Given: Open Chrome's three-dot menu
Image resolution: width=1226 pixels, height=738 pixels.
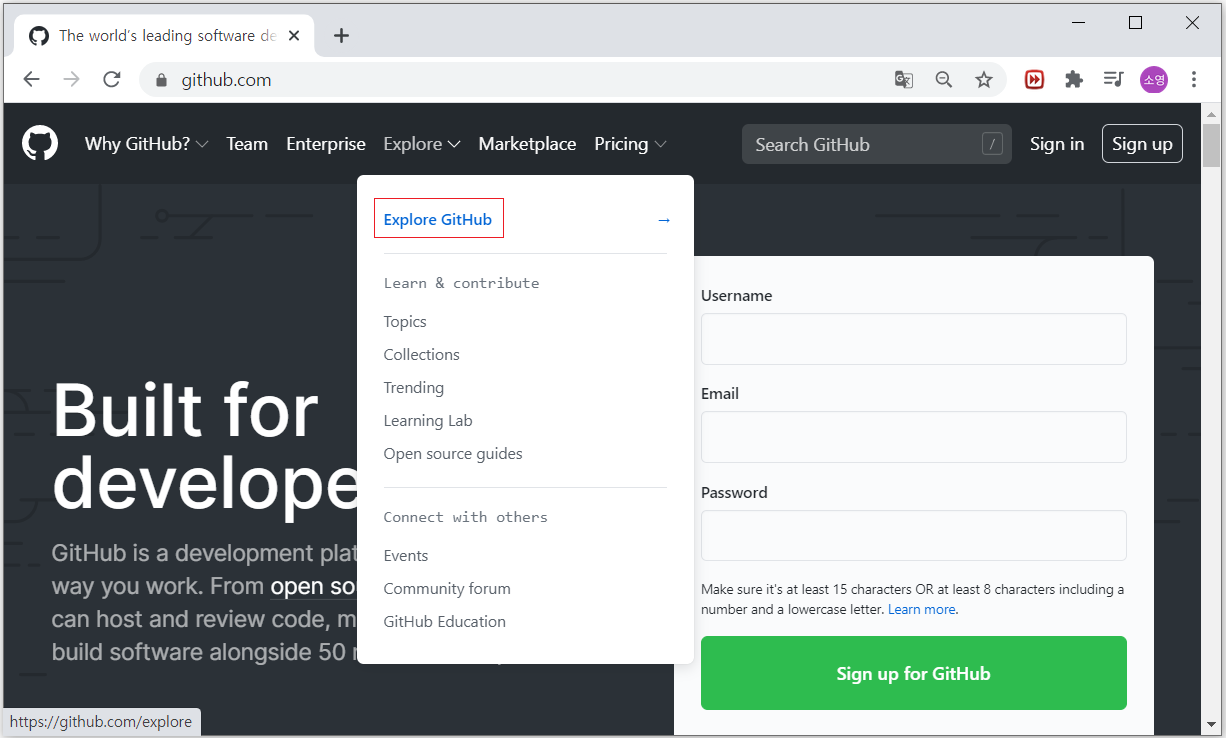Looking at the screenshot, I should (1194, 80).
